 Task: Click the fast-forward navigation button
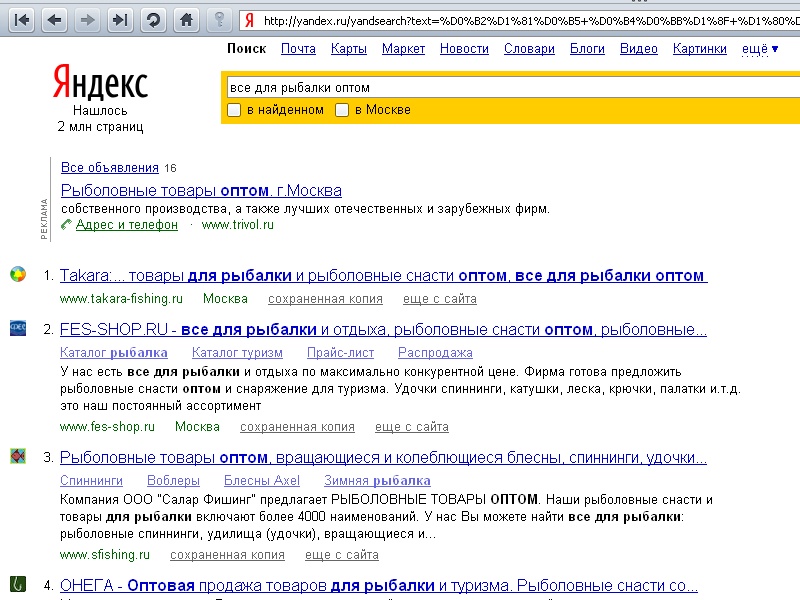(x=120, y=20)
